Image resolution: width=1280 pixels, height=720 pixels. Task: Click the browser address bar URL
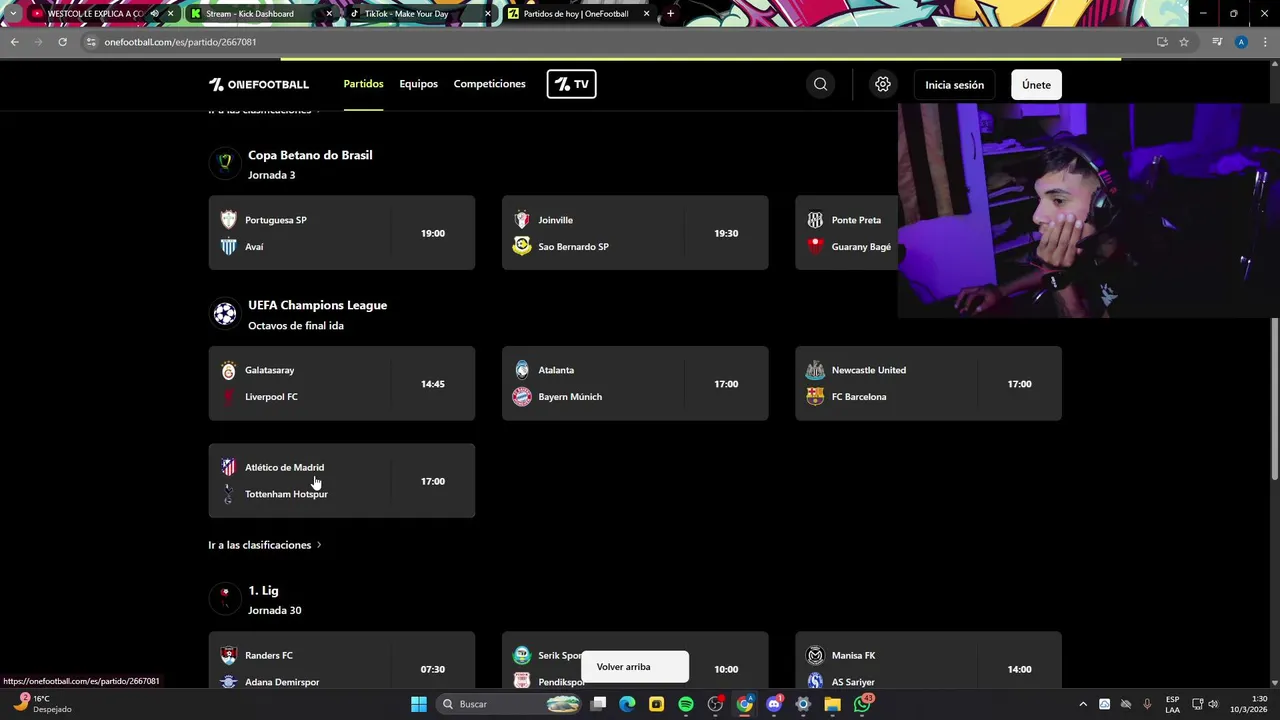coord(180,42)
